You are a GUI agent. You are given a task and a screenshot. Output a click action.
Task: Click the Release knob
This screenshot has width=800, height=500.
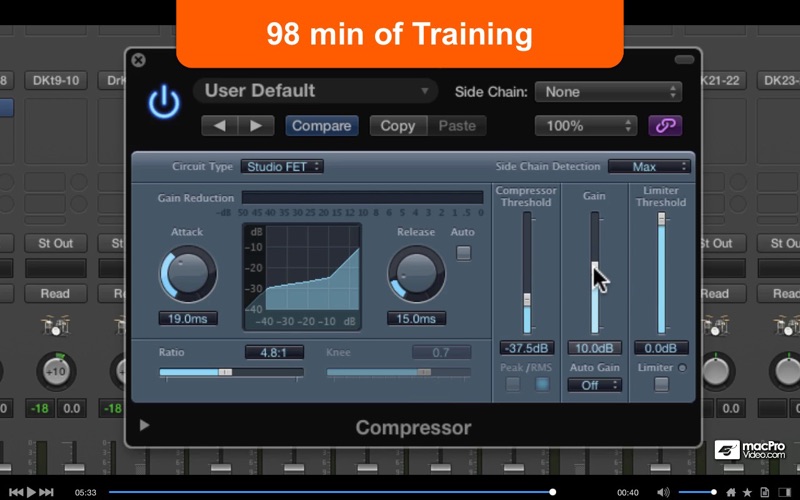(416, 274)
